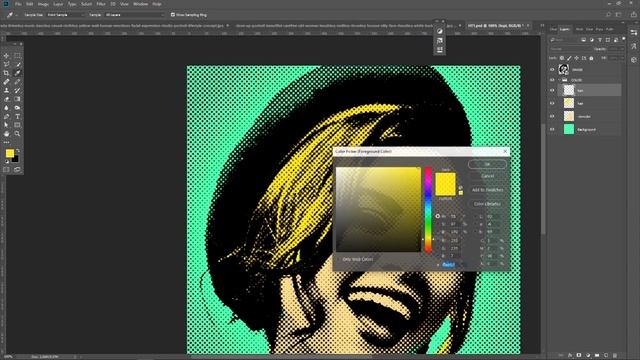Screen dimensions: 640x360
Task: Select the R red radio button
Action: point(438,240)
